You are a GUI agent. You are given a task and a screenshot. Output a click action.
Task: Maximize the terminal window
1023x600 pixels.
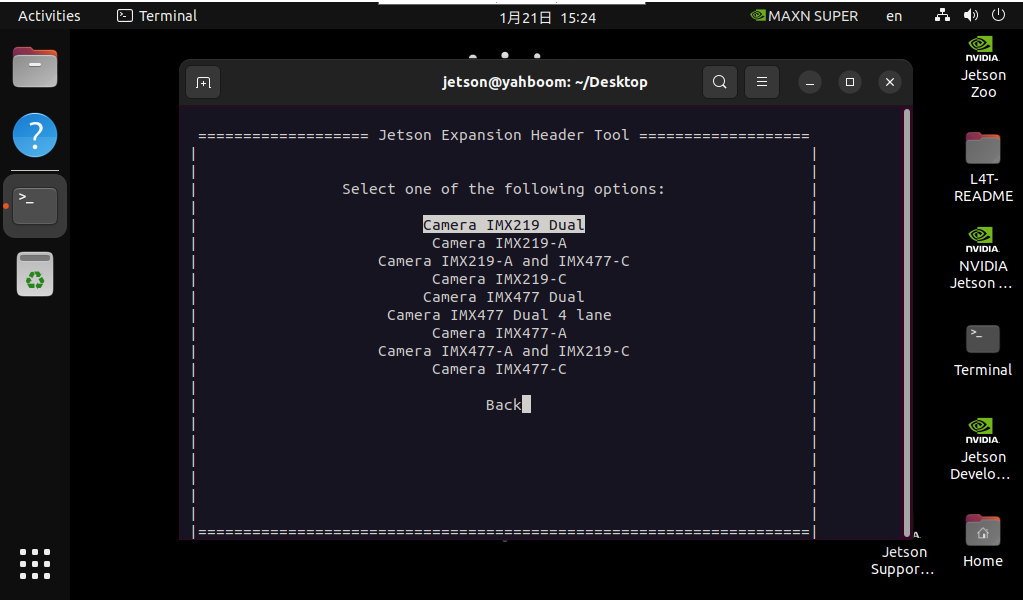coord(849,82)
